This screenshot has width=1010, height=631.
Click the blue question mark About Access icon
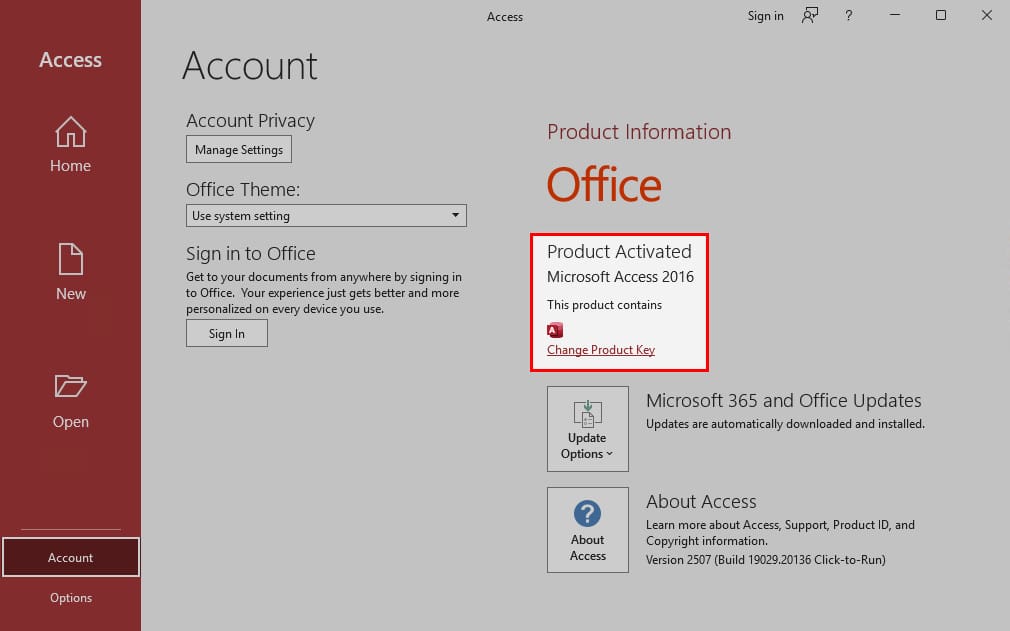587,513
